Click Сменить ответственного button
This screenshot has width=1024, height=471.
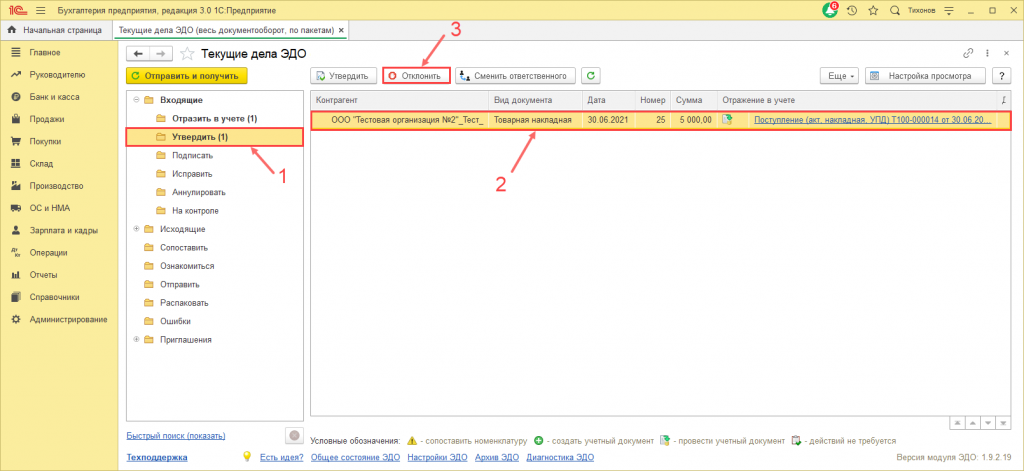pos(515,76)
